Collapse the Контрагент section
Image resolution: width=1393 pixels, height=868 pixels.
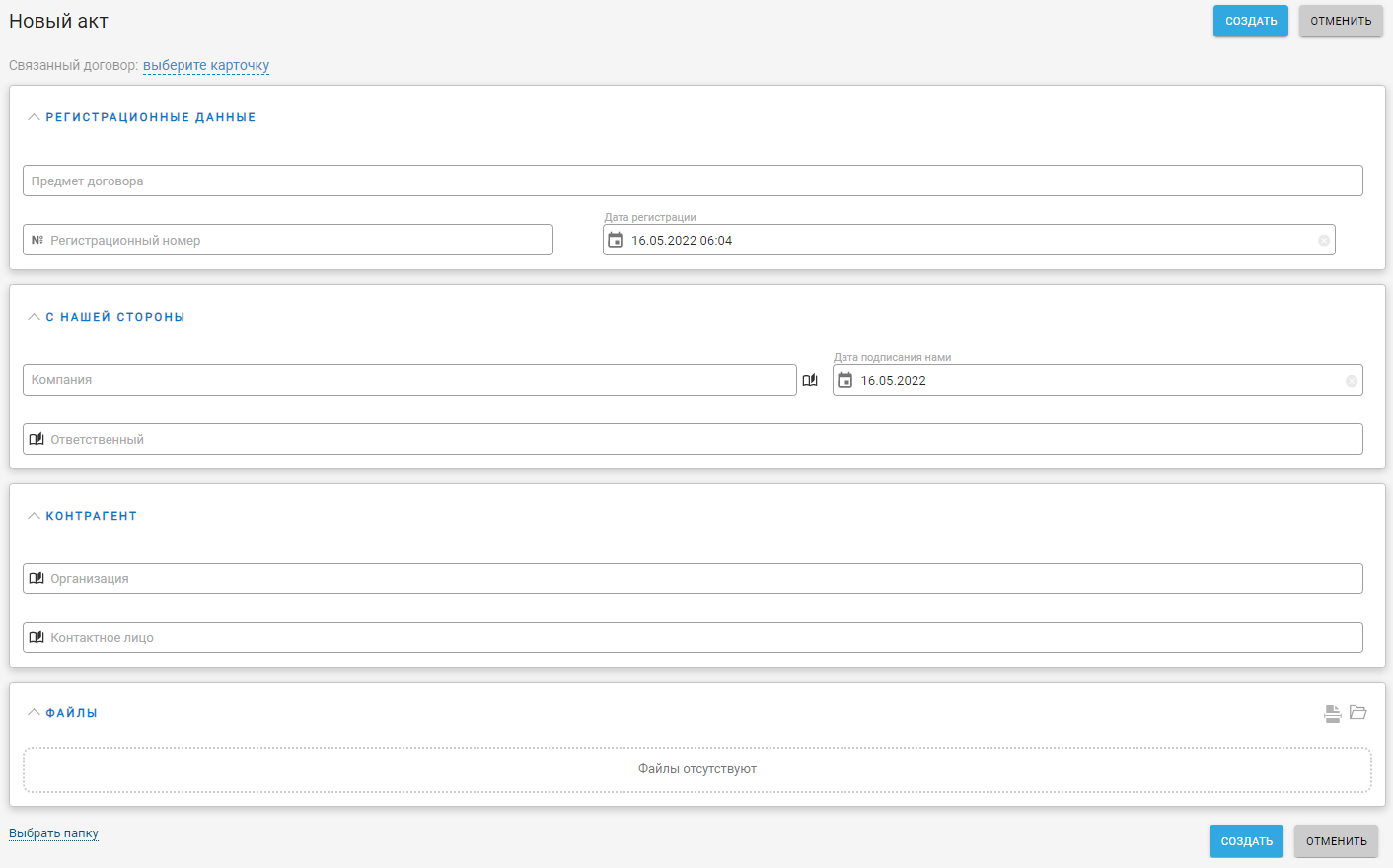[34, 516]
